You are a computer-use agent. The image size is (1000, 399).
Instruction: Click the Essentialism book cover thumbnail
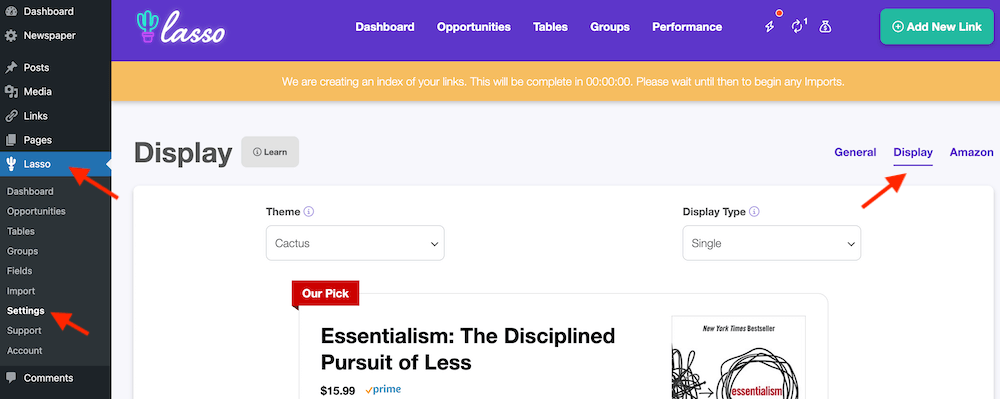(739, 357)
